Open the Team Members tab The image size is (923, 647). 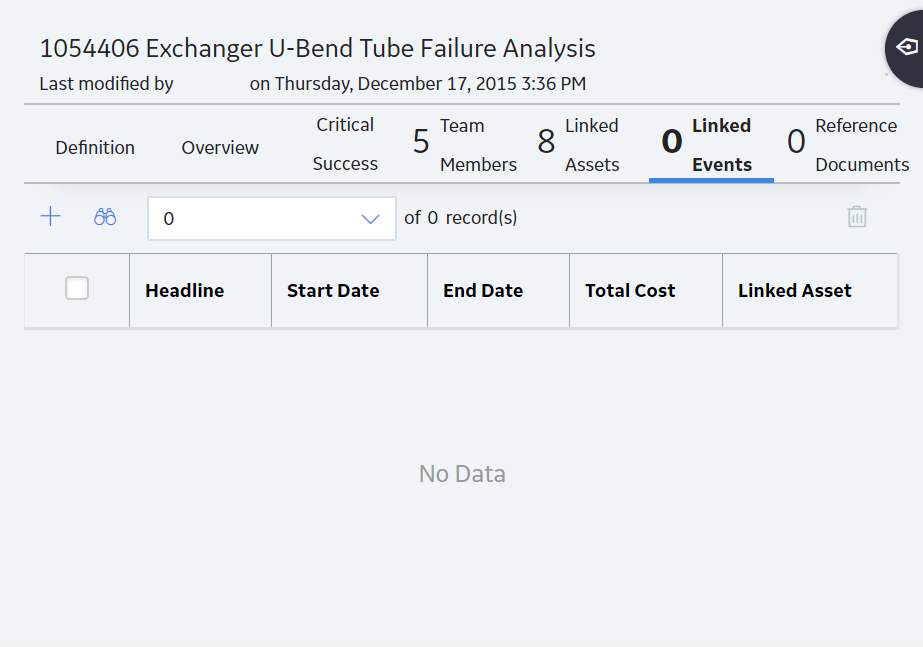(x=465, y=145)
